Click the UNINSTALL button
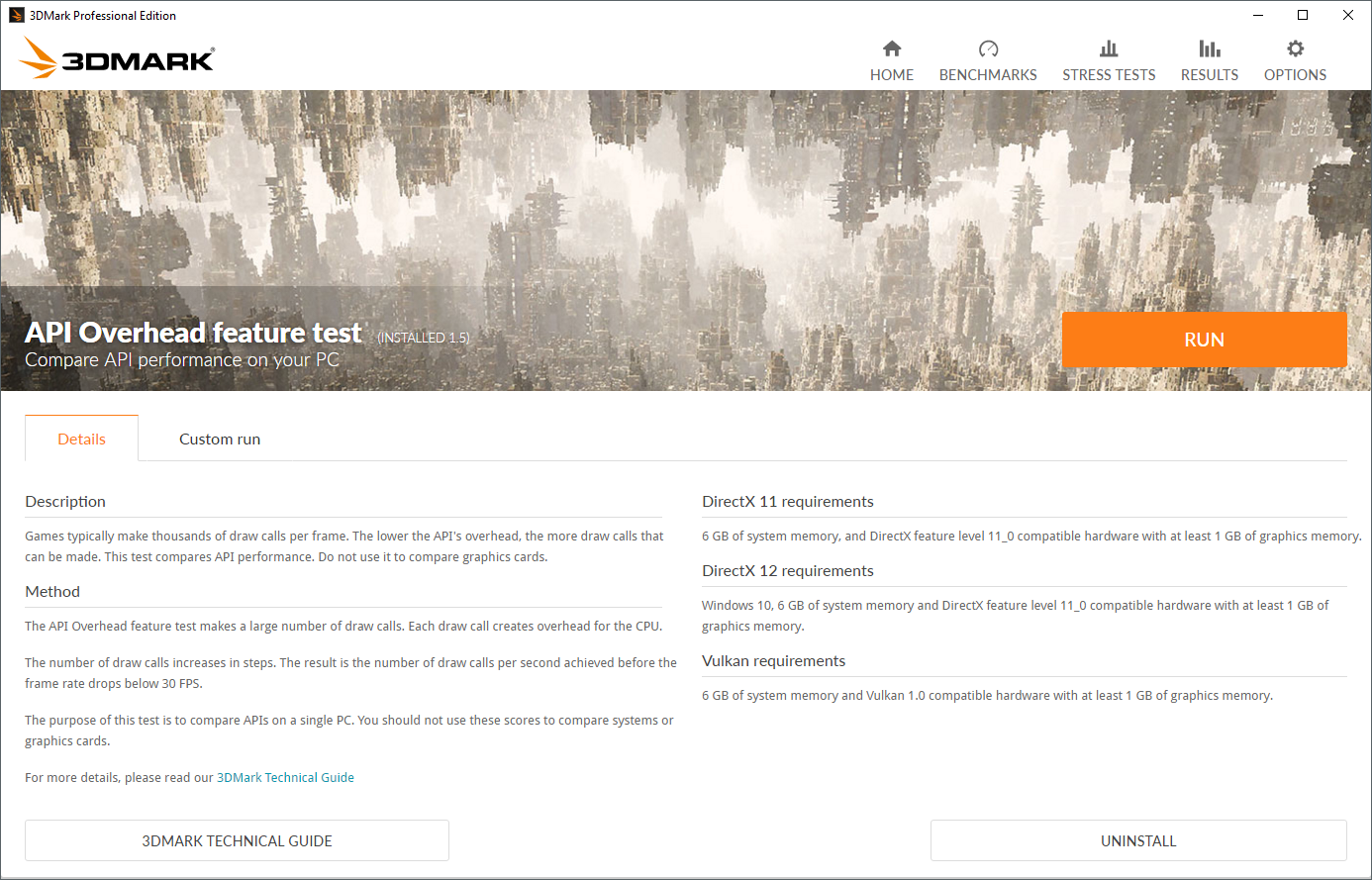Viewport: 1372px width, 880px height. pos(1138,840)
